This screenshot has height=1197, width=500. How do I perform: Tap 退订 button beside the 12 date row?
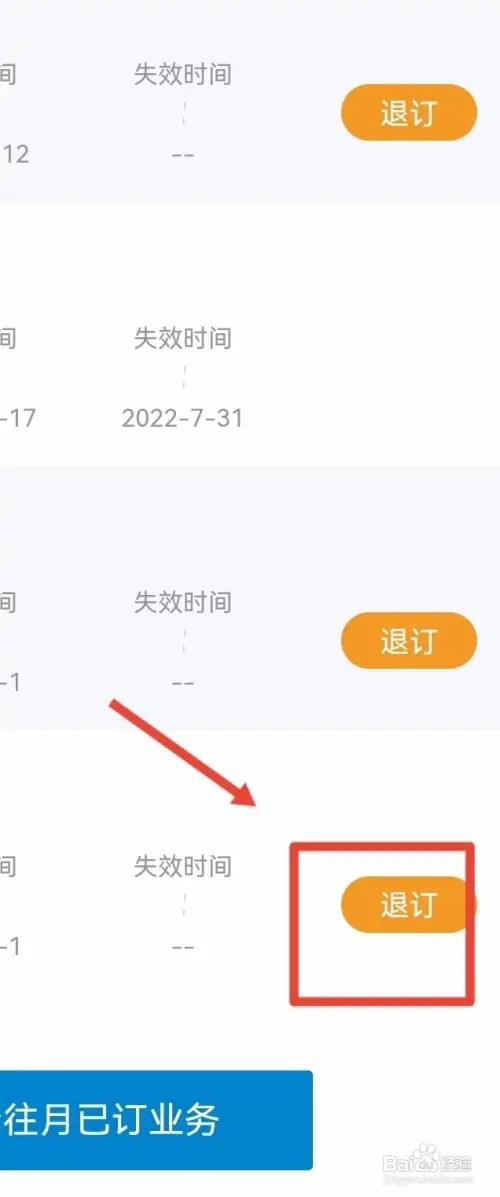coord(409,112)
